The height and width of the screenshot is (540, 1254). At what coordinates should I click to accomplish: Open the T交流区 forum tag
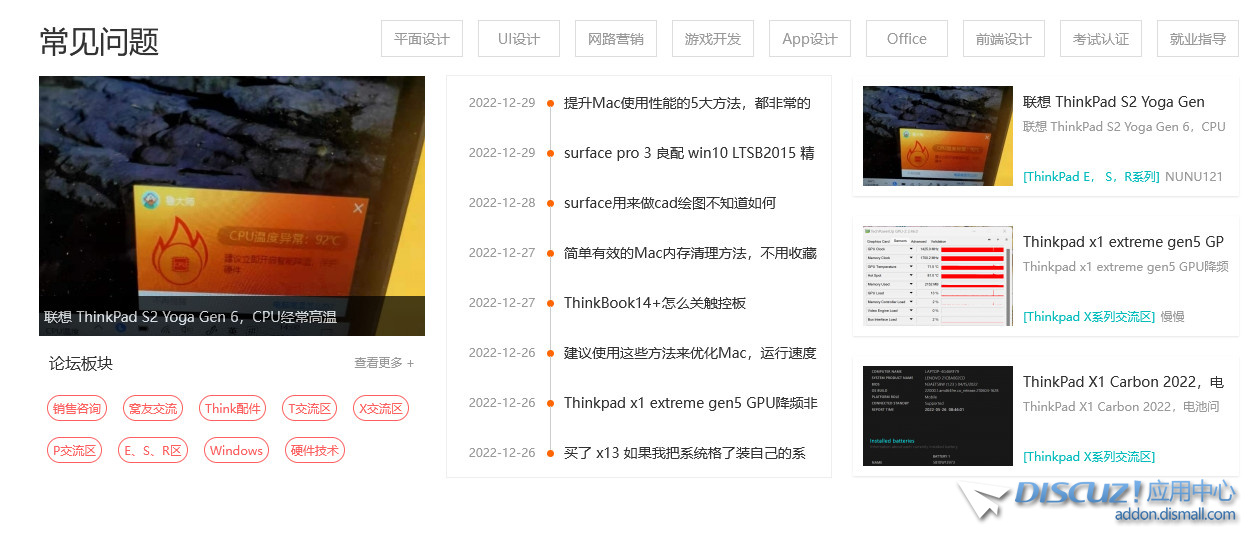(x=310, y=408)
